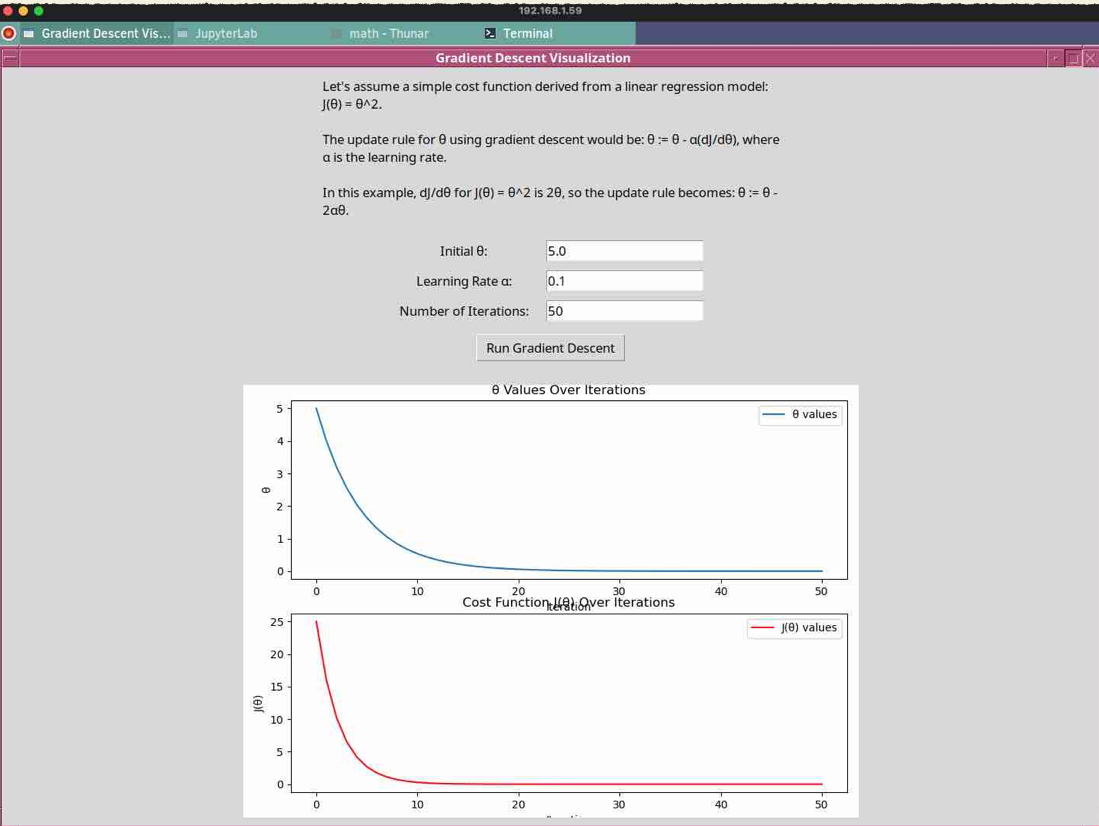This screenshot has height=826, width=1099.
Task: Click the yellow macOS minimize dot
Action: [x=24, y=10]
